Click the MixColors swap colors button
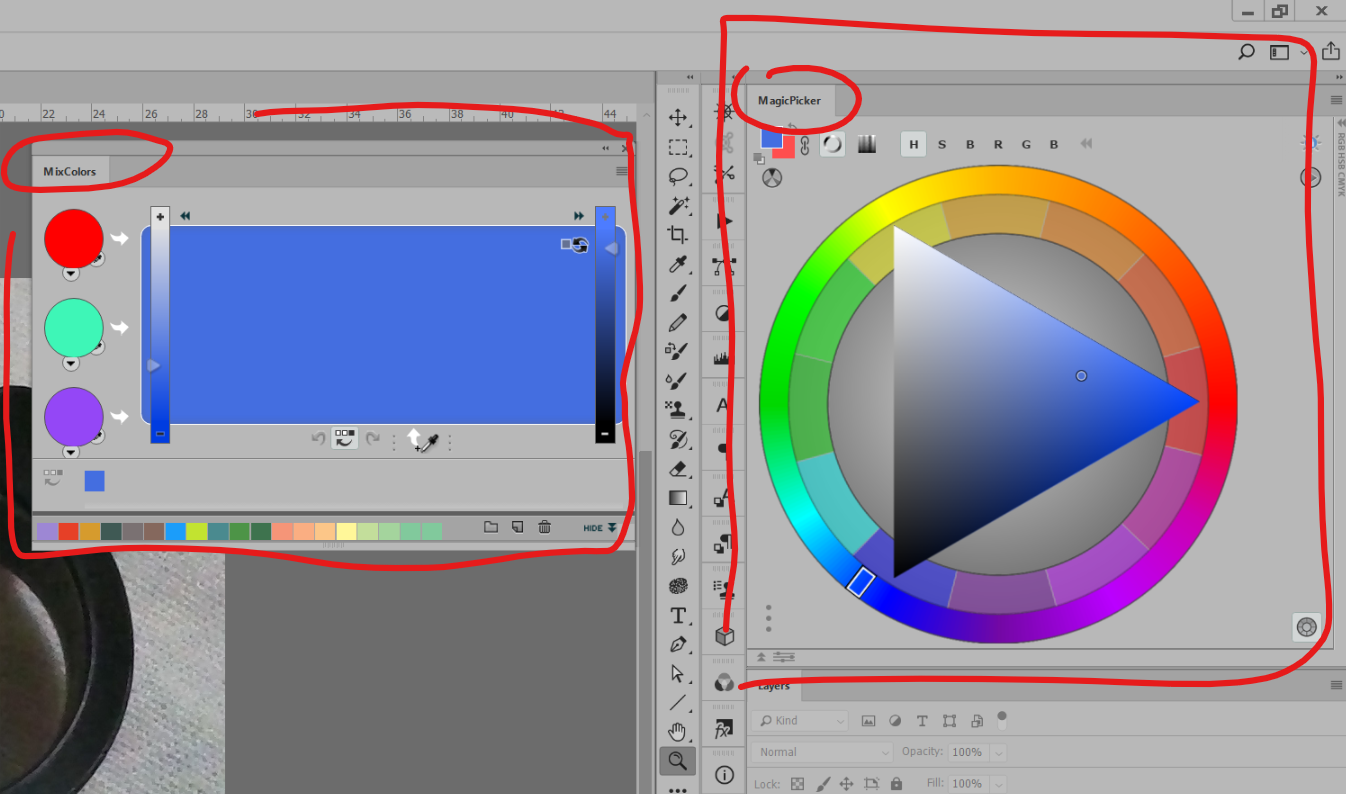The image size is (1346, 794). pos(575,244)
